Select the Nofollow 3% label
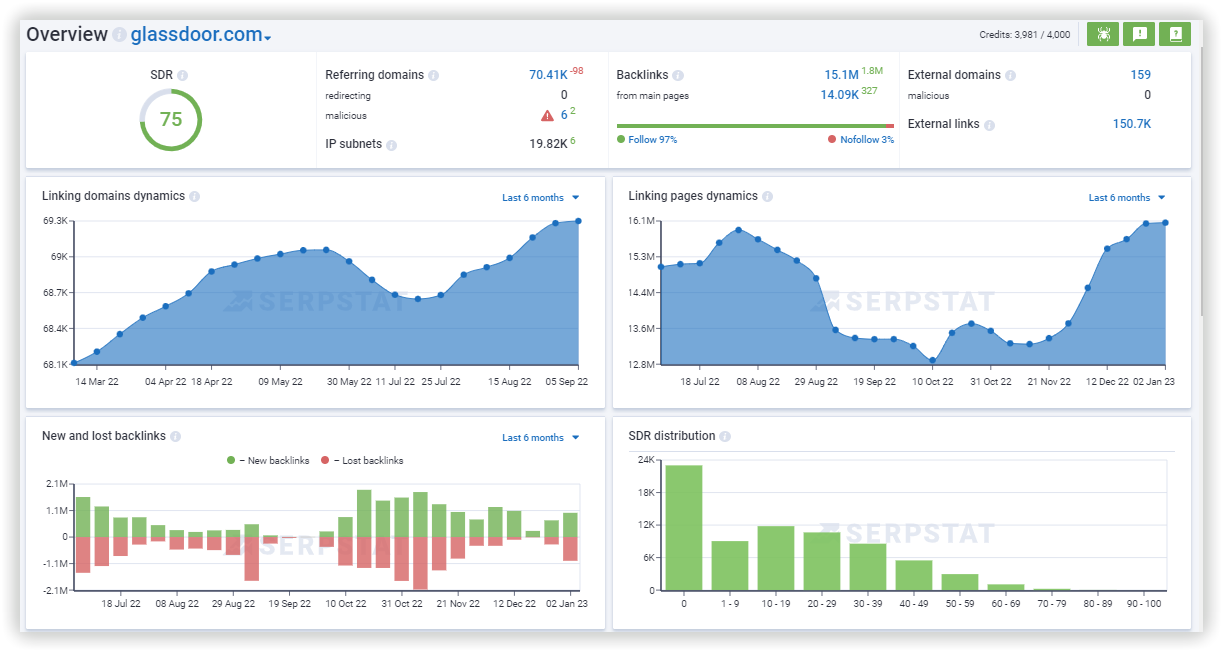 coord(866,139)
